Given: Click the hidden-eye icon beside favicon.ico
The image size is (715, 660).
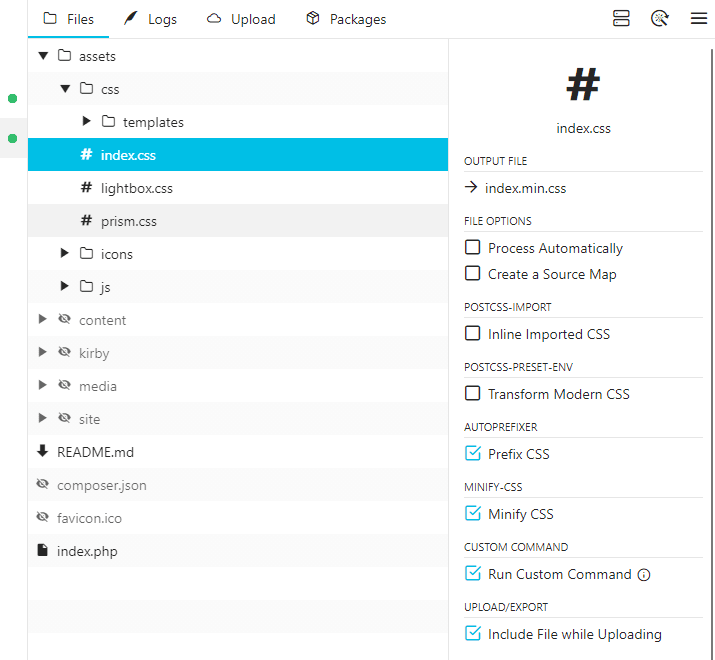Looking at the screenshot, I should click(x=42, y=517).
